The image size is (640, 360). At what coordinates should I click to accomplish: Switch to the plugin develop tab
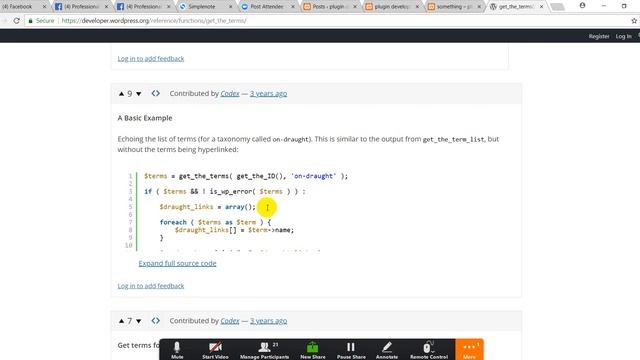pos(392,7)
